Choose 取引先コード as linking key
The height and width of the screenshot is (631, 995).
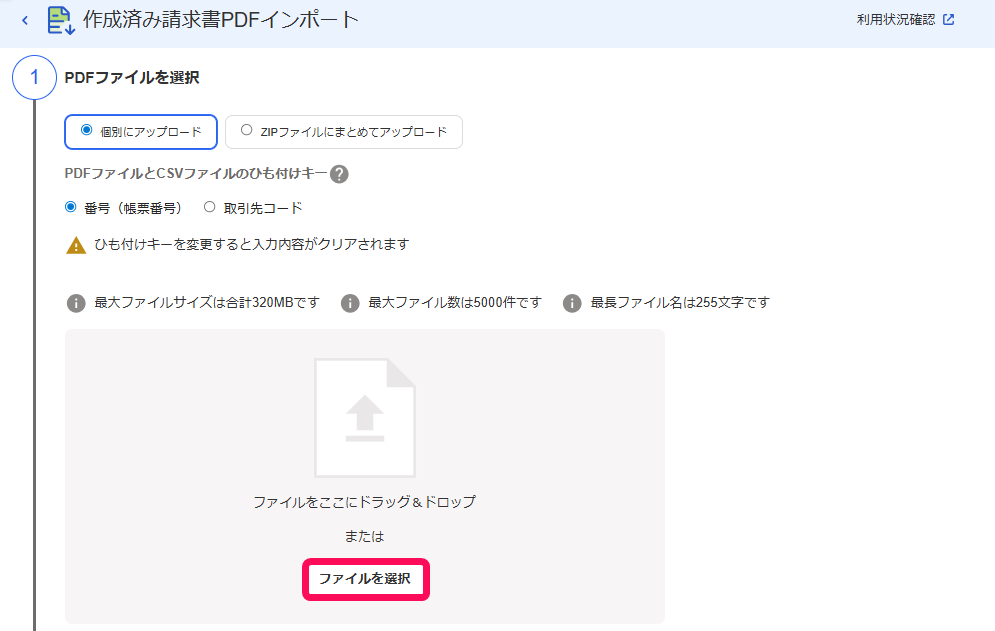253,208
